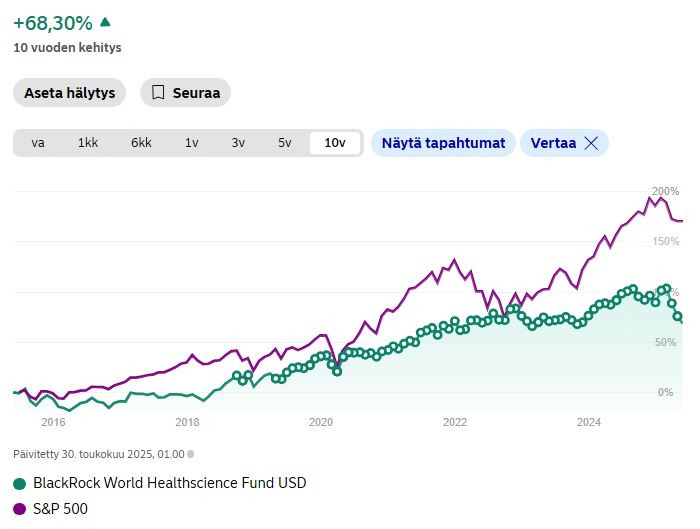
Task: Click the 150% y-axis label
Action: pyautogui.click(x=666, y=242)
